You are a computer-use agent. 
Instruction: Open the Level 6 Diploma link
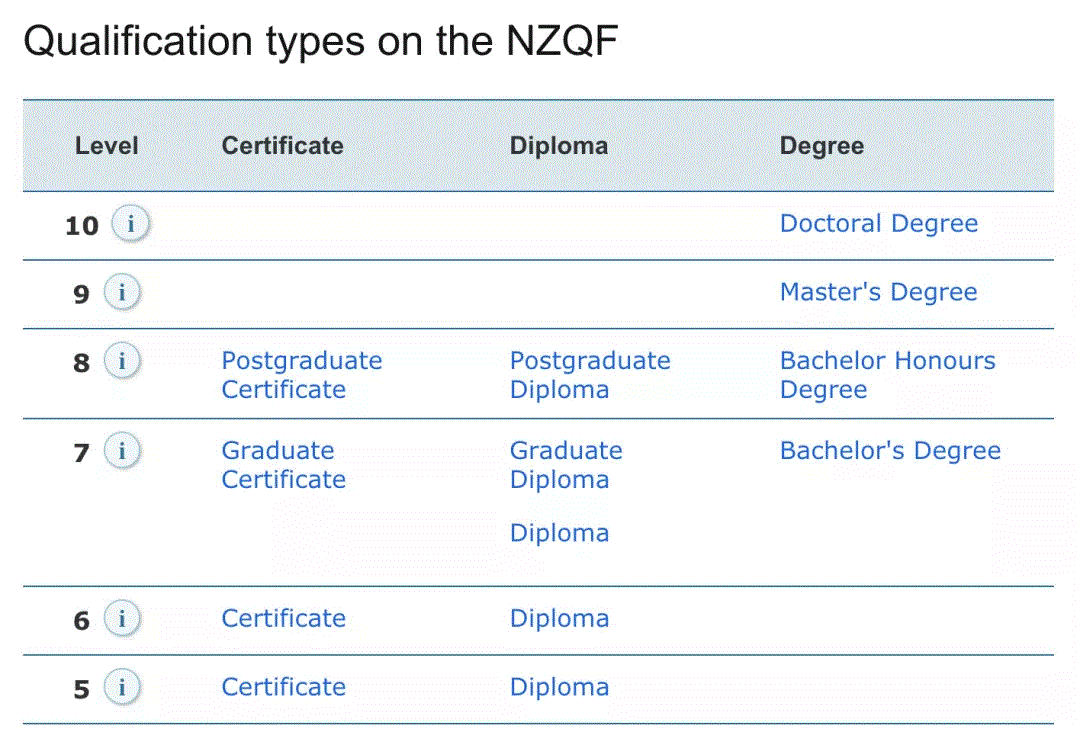click(x=559, y=619)
